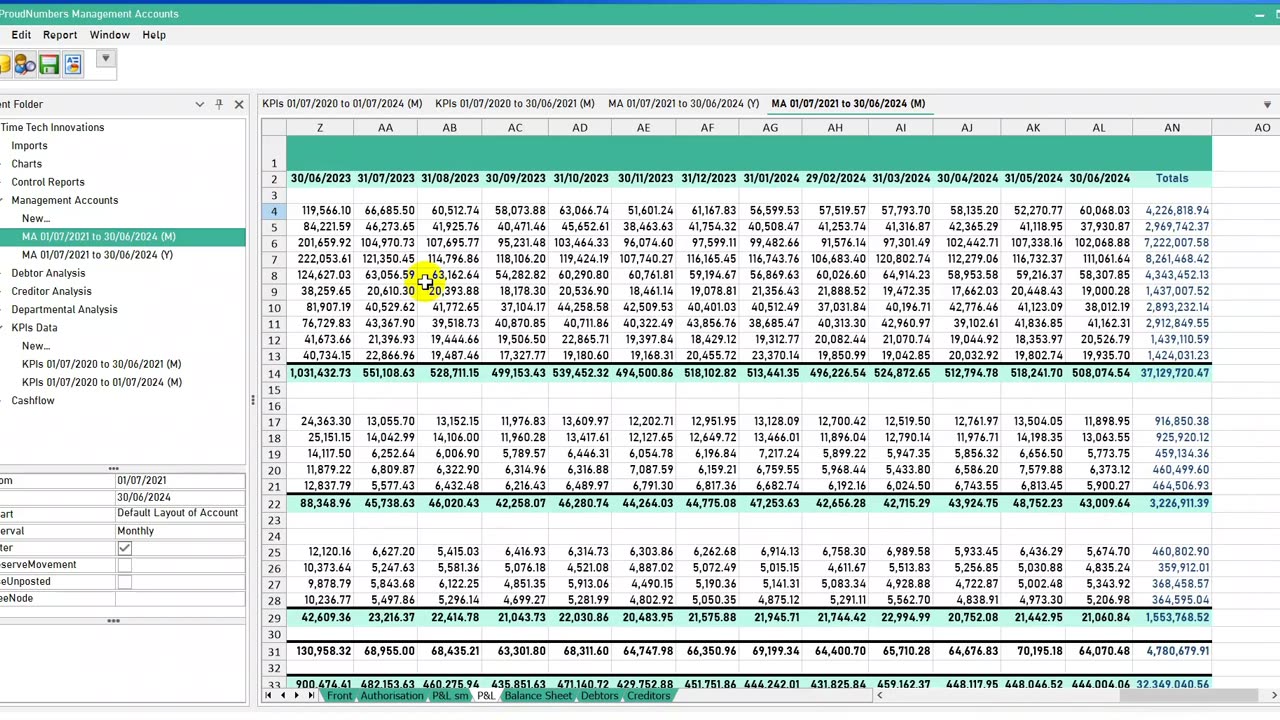Switch to the Balance Sheet sheet tab
1280x720 pixels.
(538, 696)
